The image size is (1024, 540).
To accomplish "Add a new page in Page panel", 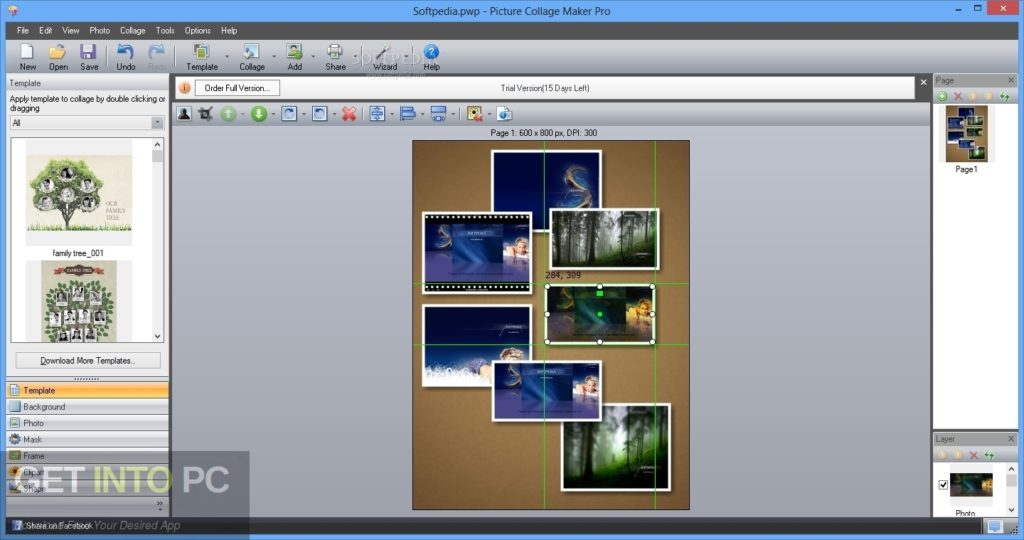I will pos(942,97).
